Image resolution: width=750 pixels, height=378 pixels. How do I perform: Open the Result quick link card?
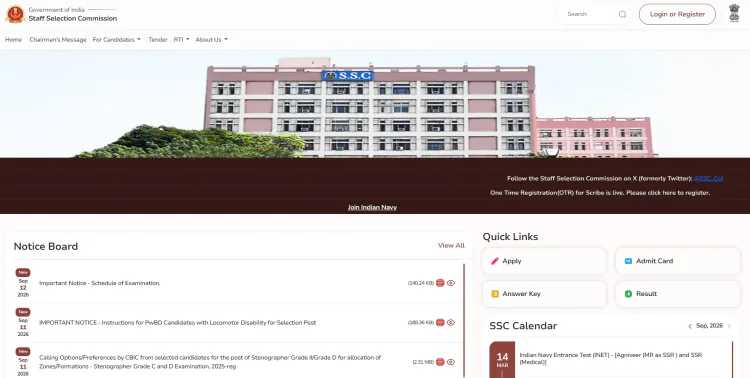[x=678, y=294]
